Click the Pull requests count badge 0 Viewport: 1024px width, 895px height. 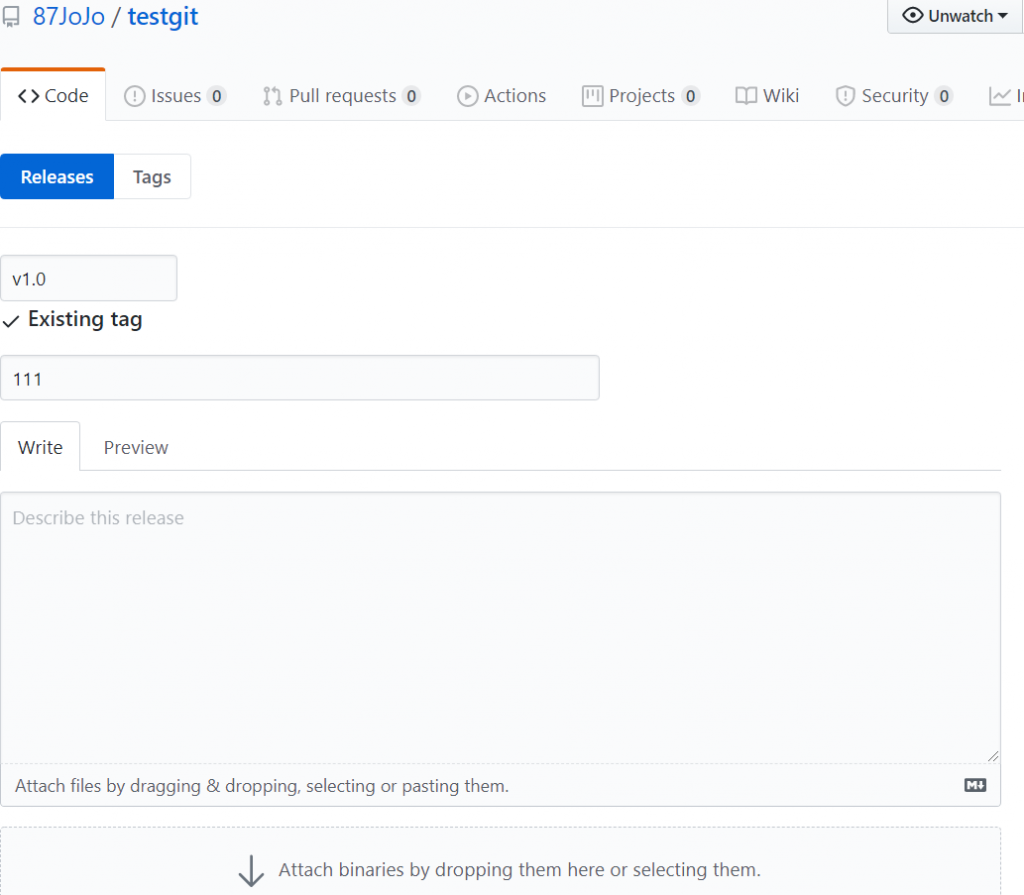[x=411, y=96]
